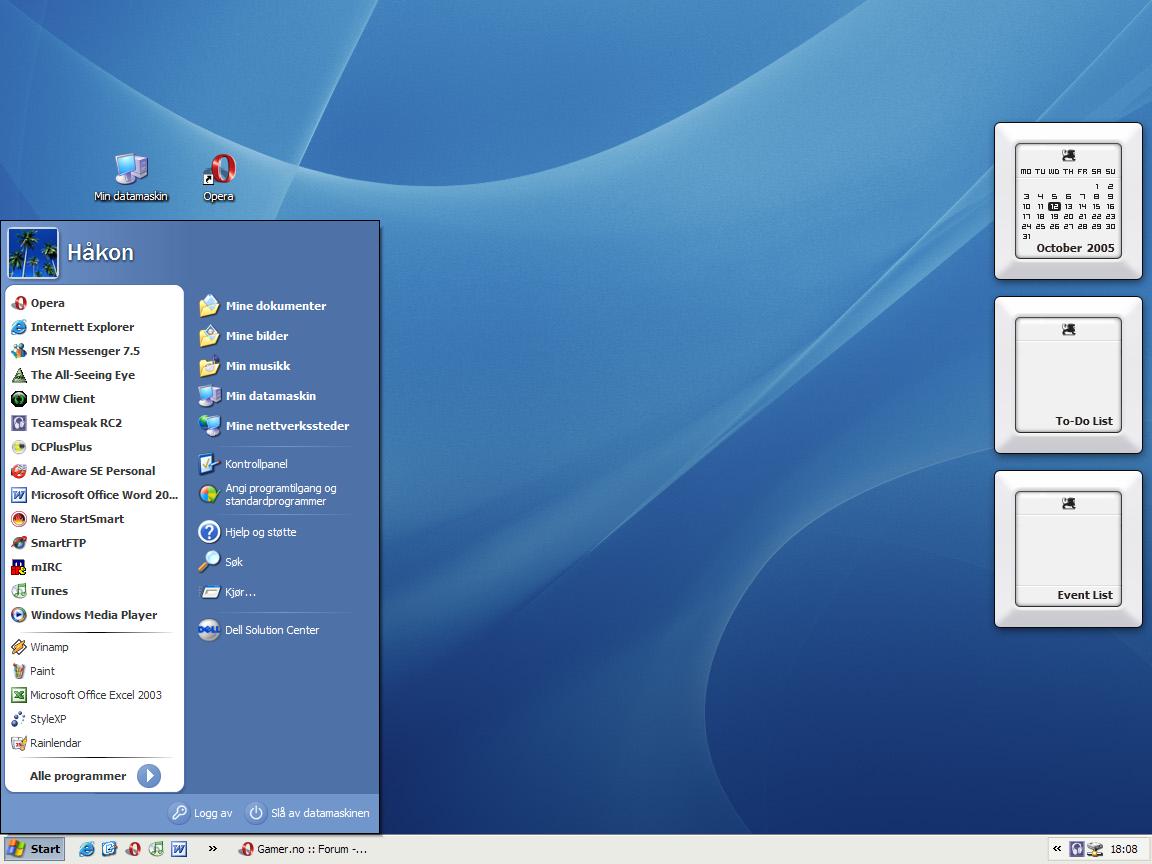Launch Winamp
The width and height of the screenshot is (1152, 864).
pyautogui.click(x=94, y=647)
